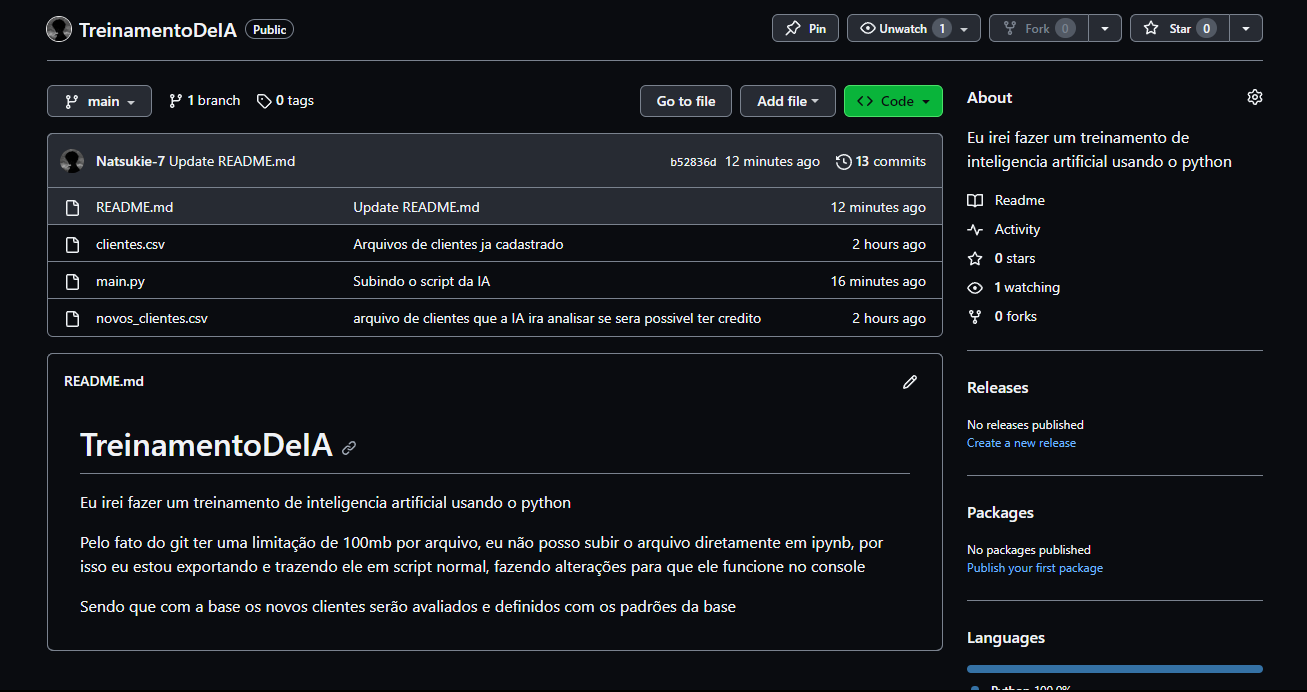Click the Go to file button
The image size is (1307, 692).
685,100
